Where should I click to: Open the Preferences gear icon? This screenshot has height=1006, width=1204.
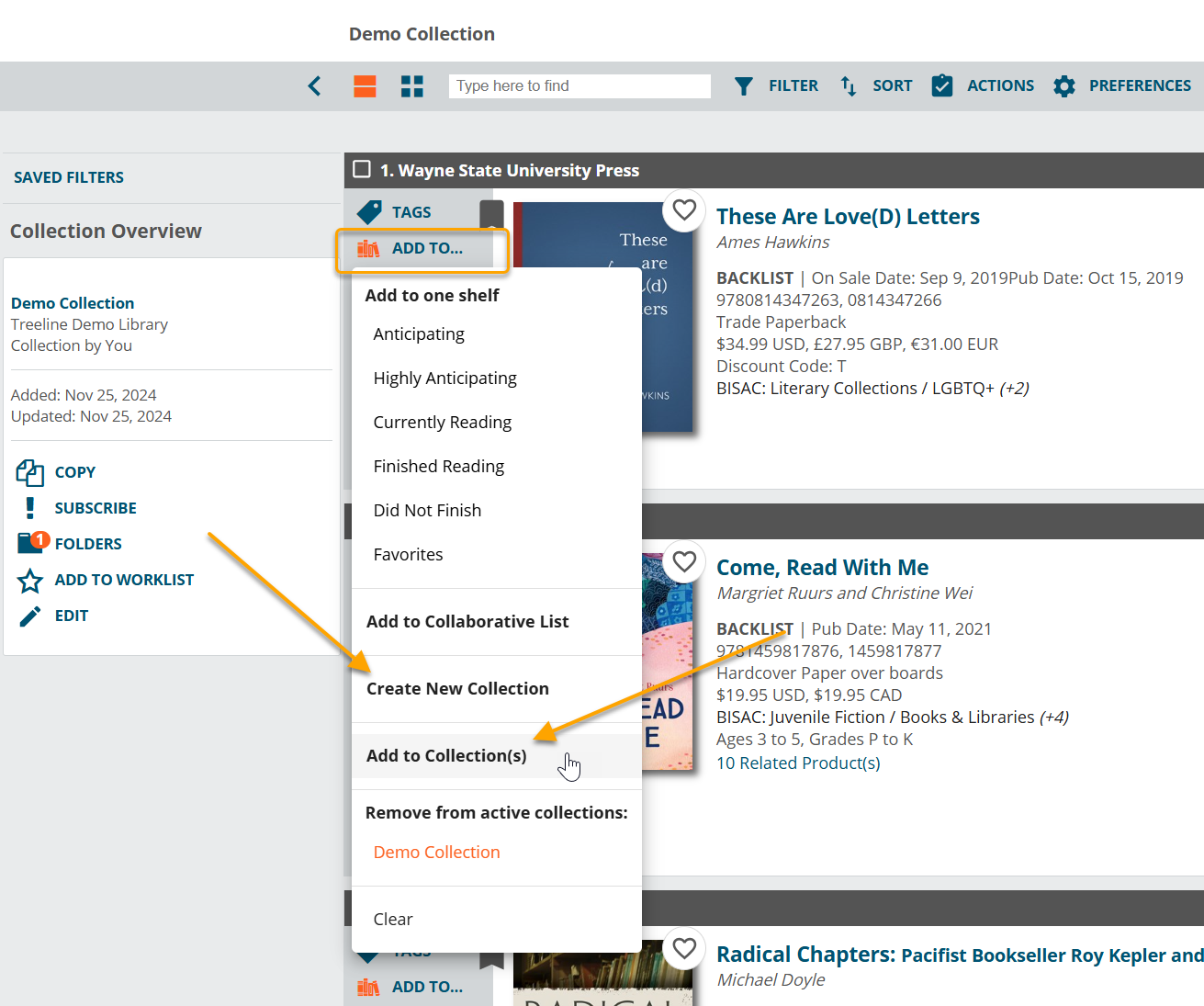pyautogui.click(x=1063, y=86)
